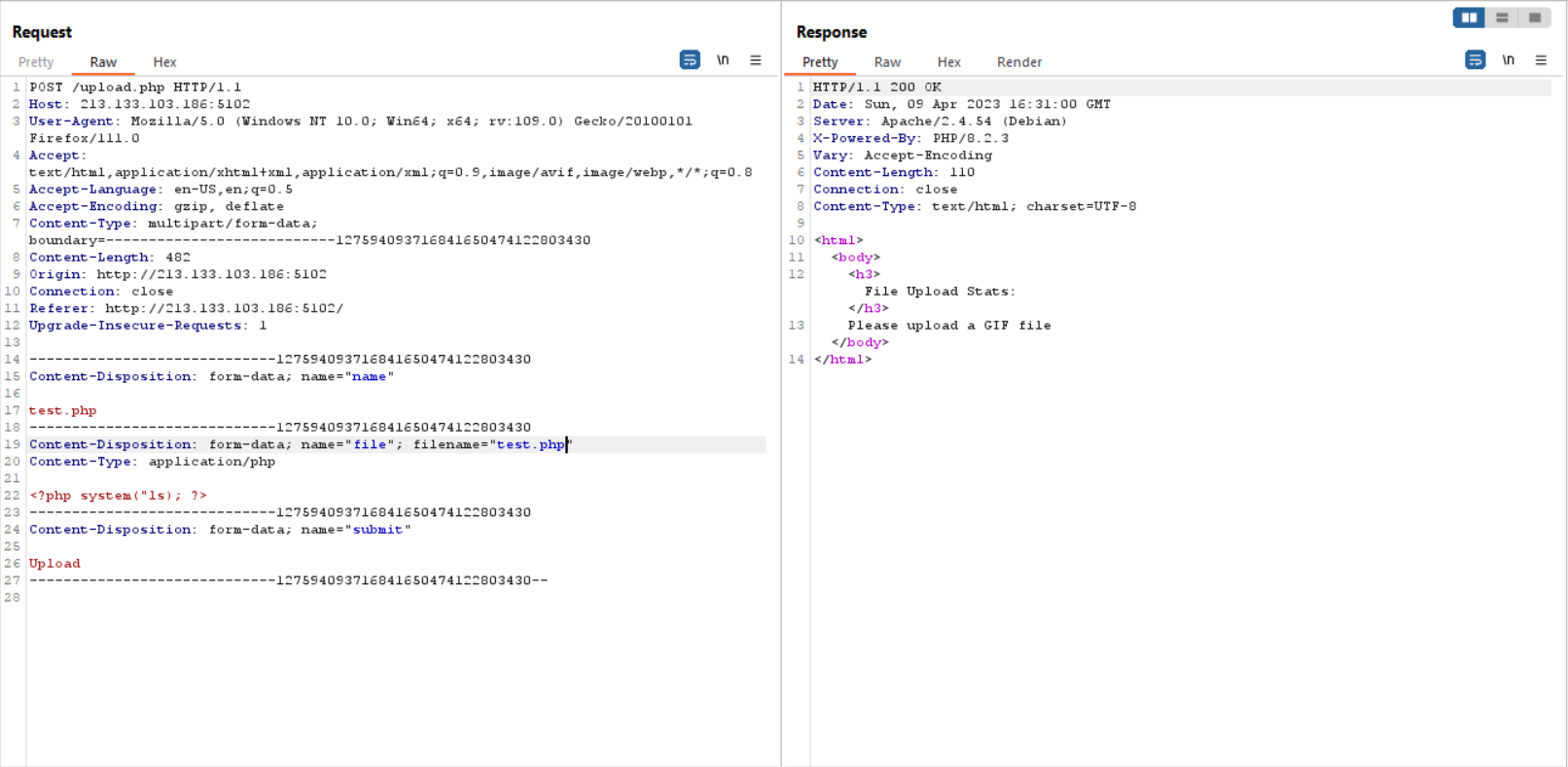
Task: Click the Content-Type application/php line
Action: pos(152,462)
